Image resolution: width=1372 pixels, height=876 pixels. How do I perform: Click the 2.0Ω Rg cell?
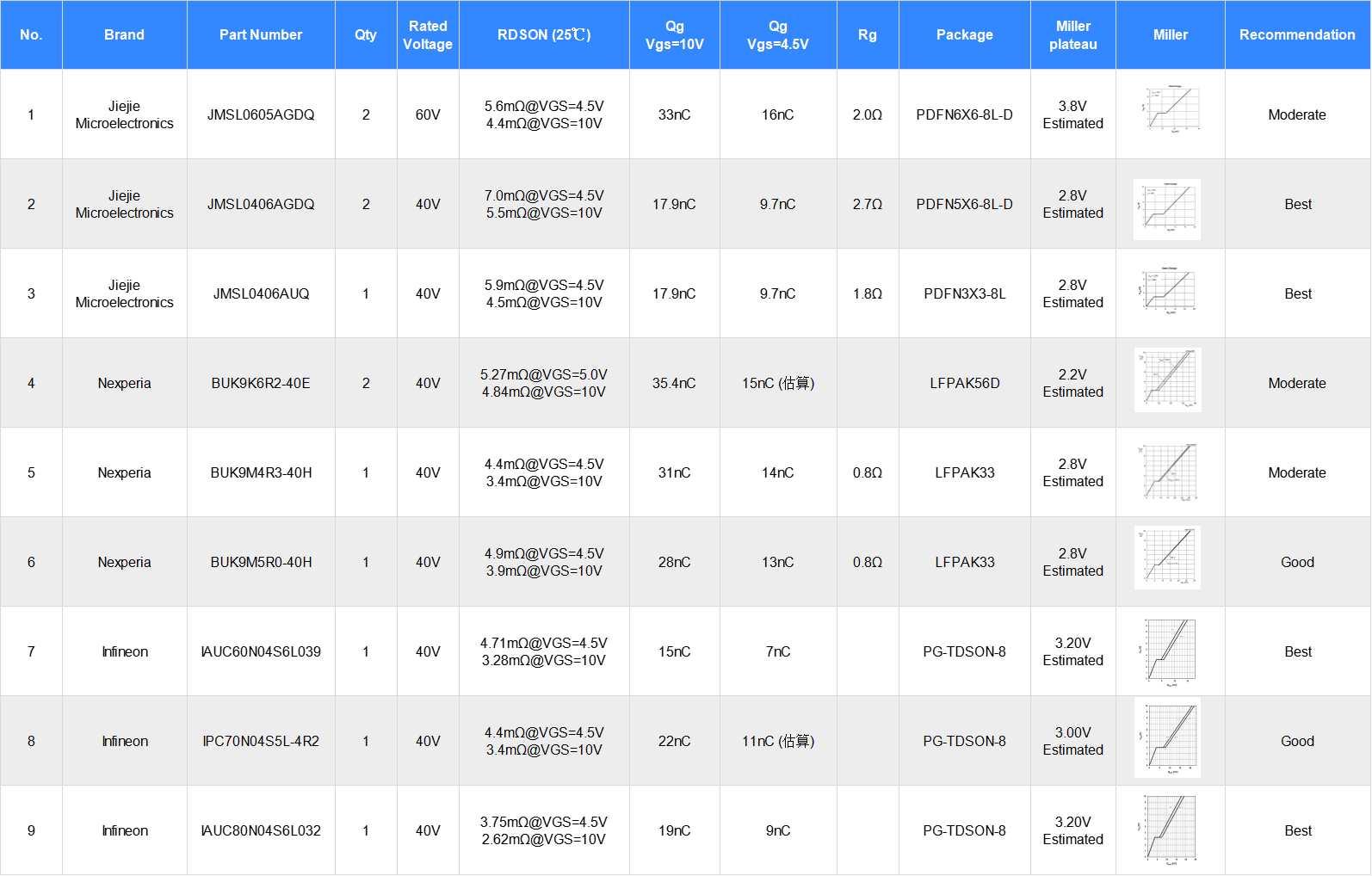(x=868, y=114)
